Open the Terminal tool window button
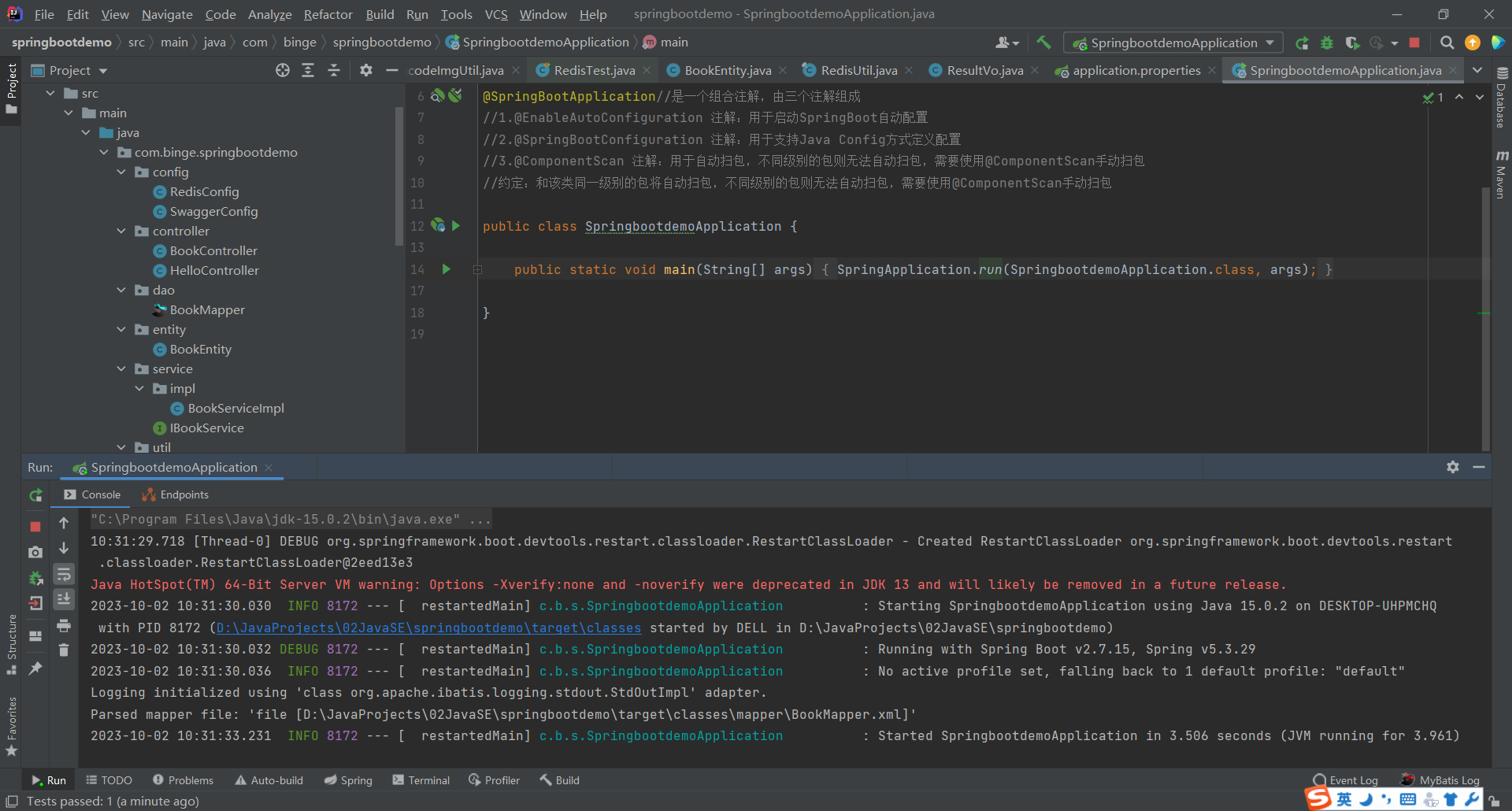Image resolution: width=1512 pixels, height=811 pixels. point(421,780)
